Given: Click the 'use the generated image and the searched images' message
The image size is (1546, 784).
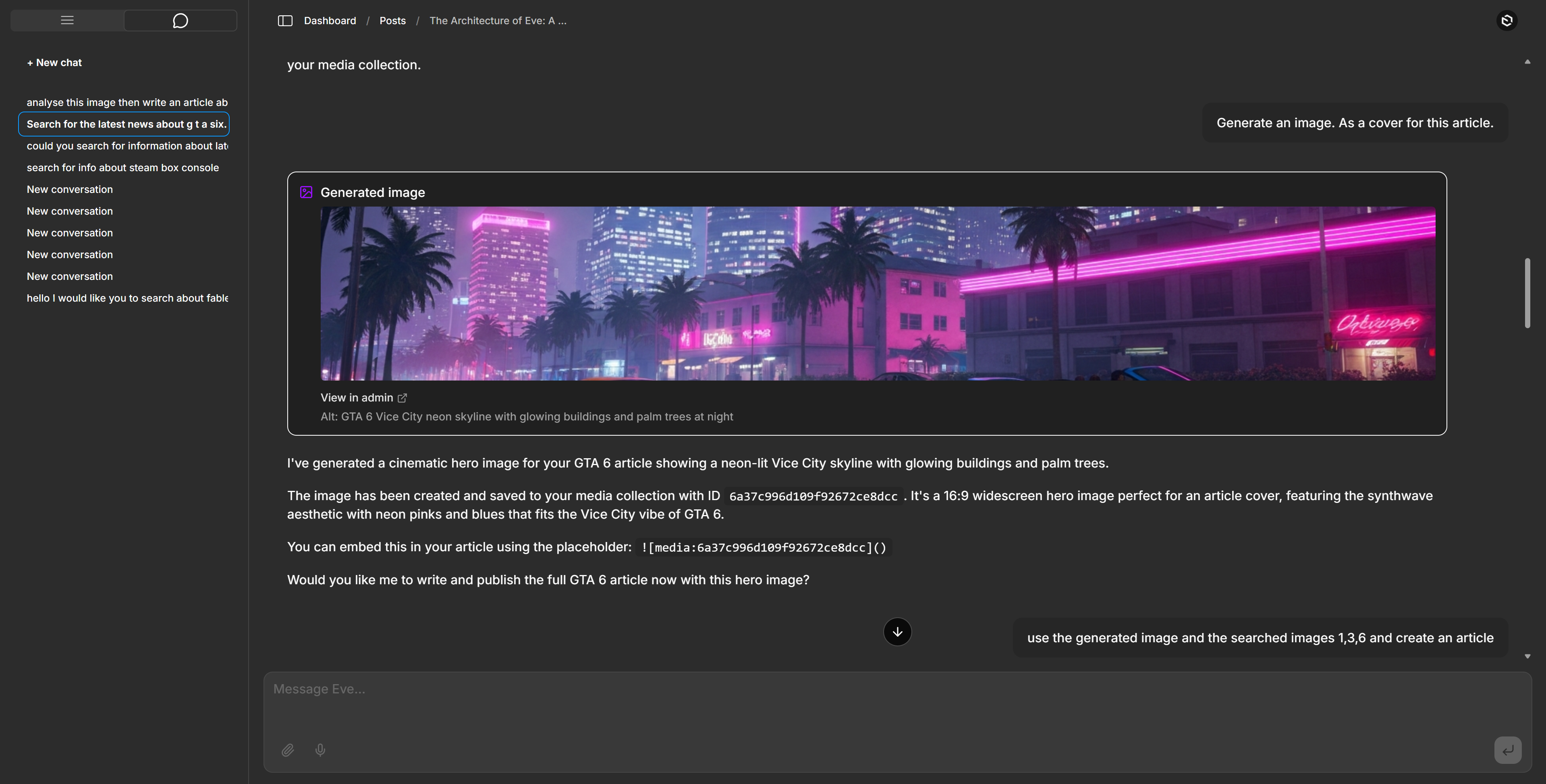Looking at the screenshot, I should click(x=1260, y=638).
